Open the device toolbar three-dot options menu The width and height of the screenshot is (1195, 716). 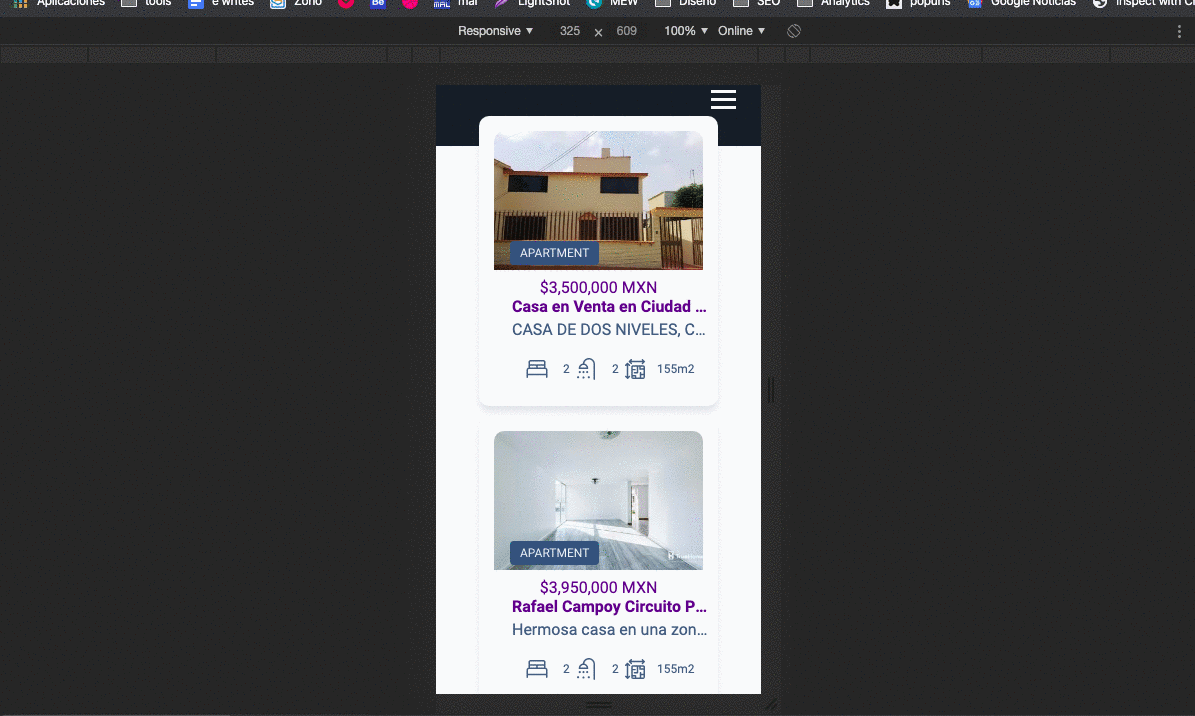(1179, 31)
